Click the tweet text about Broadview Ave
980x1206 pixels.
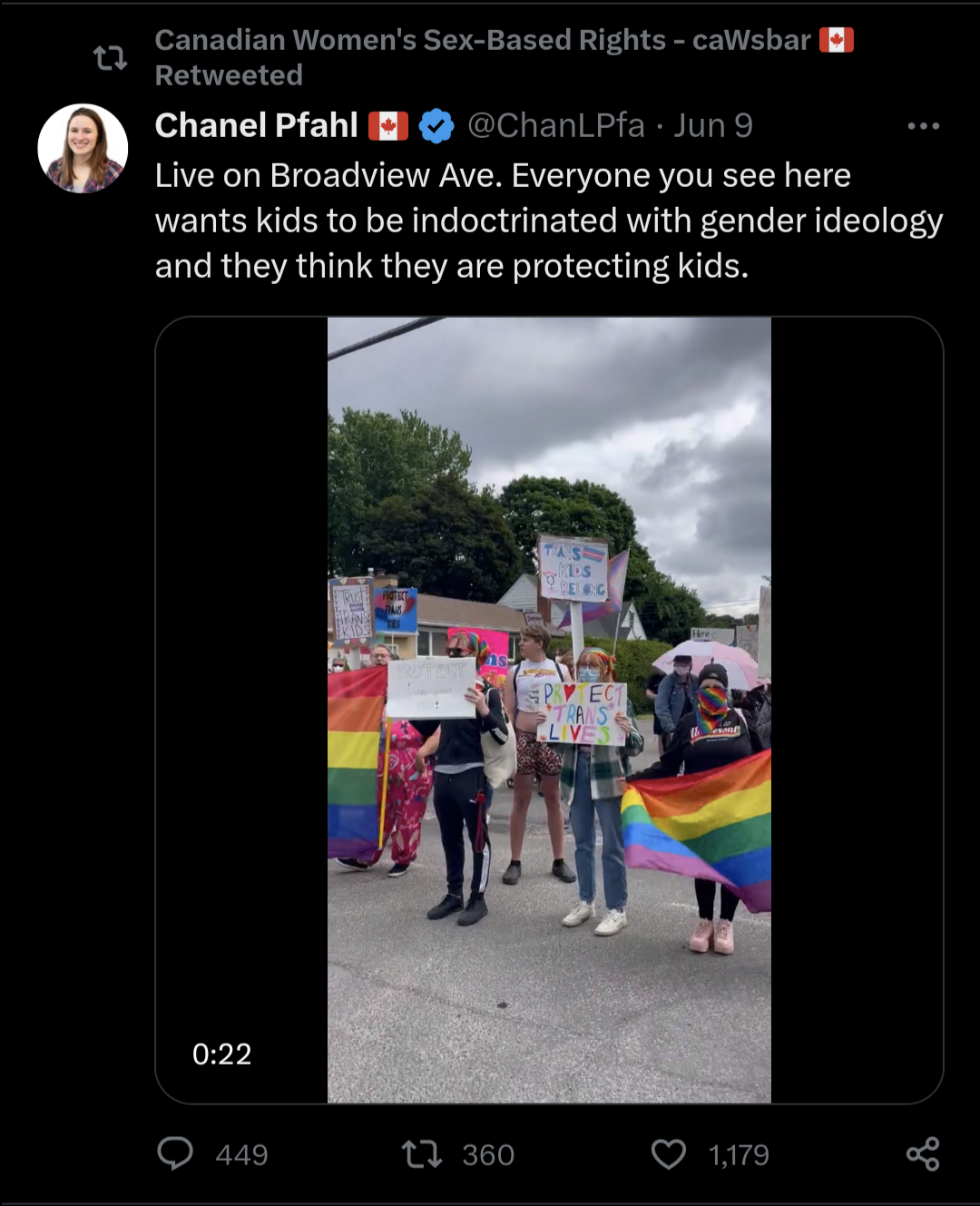pos(548,221)
